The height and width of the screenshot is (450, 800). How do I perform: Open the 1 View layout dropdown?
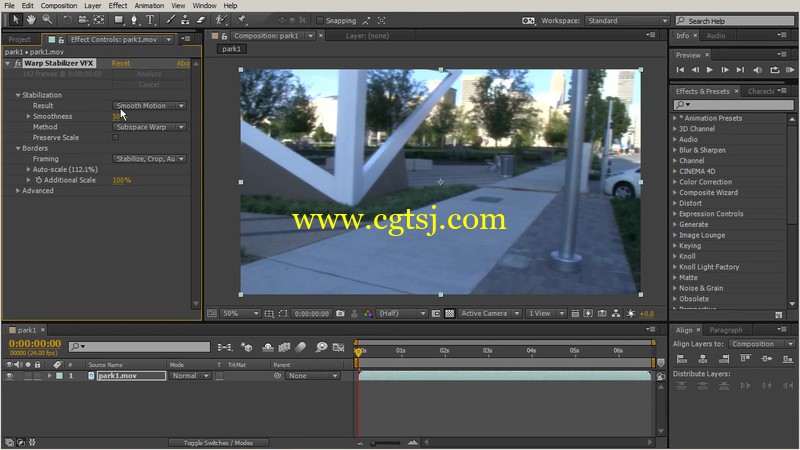tap(545, 313)
